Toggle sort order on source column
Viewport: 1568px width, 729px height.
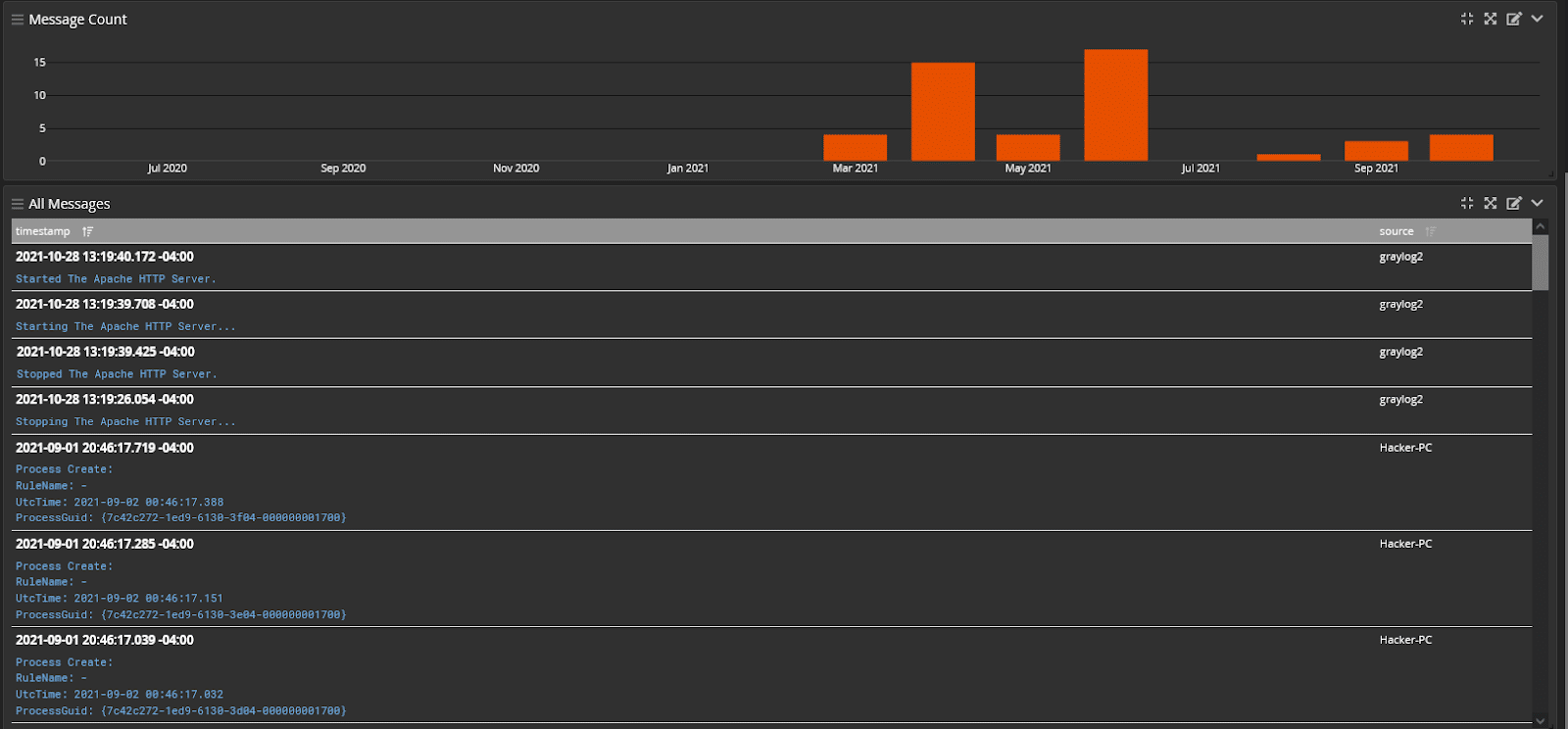click(x=1431, y=232)
